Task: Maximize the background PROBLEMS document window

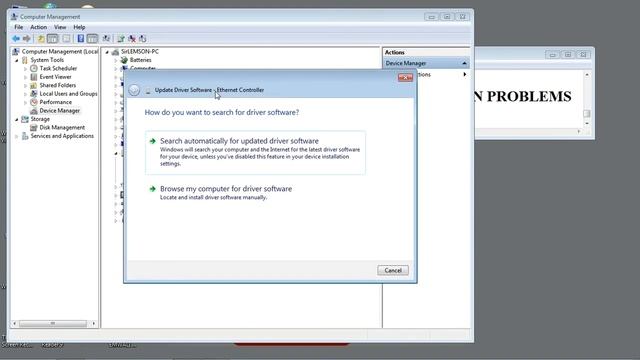Action: (568, 54)
